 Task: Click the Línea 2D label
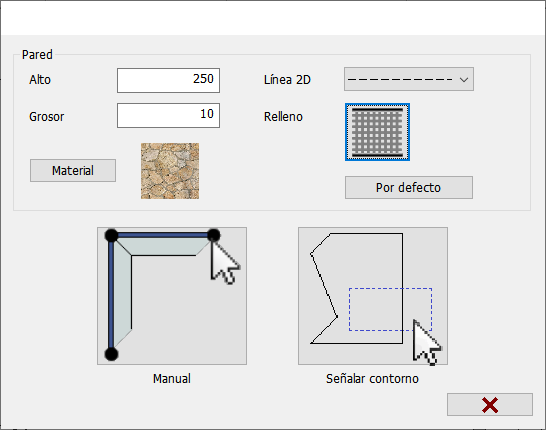click(287, 80)
